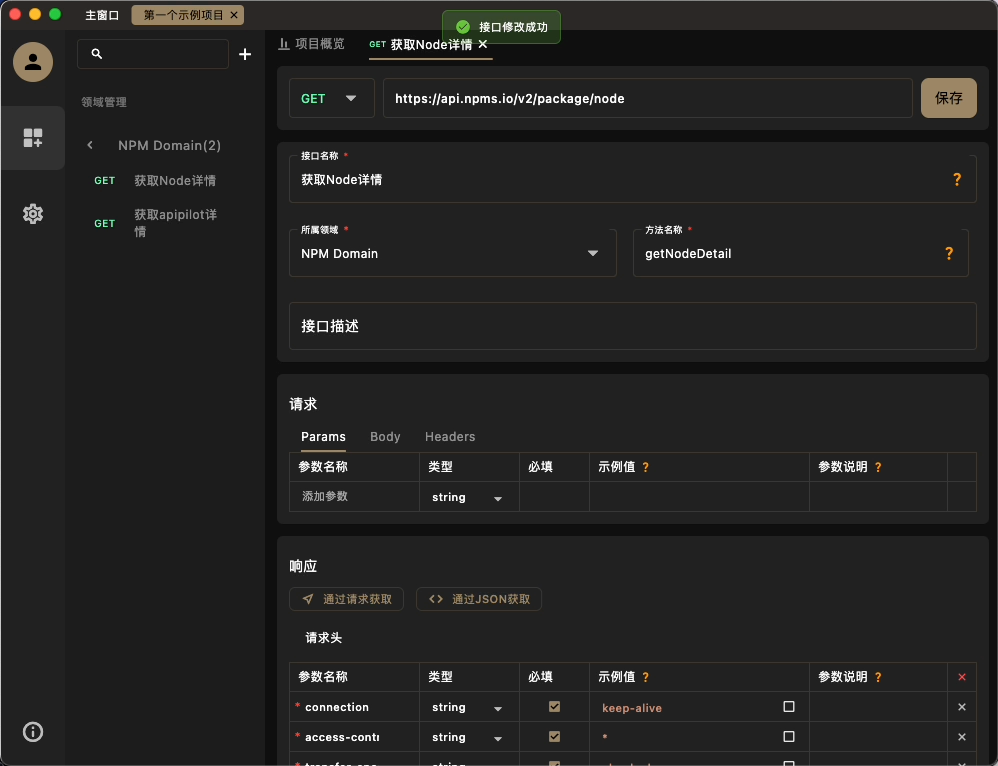Screen dimensions: 998x766
Task: Switch to the Headers tab
Action: [x=450, y=437]
